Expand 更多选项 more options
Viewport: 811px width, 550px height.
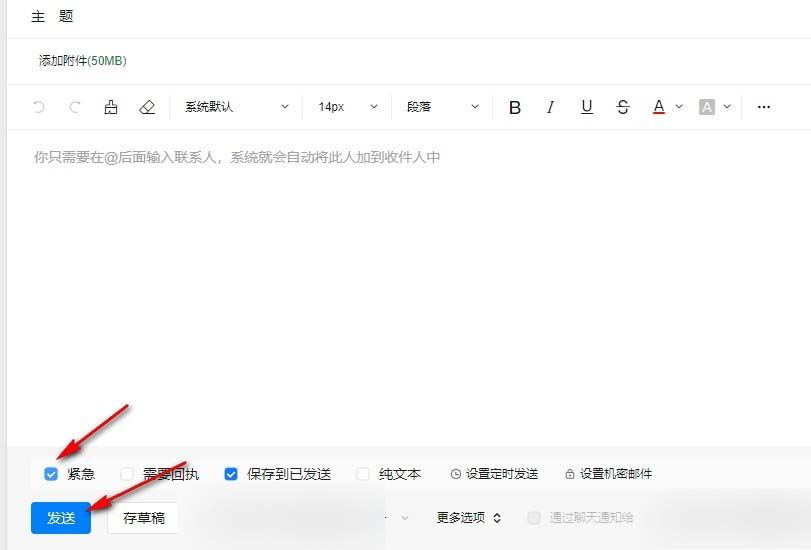[x=469, y=517]
